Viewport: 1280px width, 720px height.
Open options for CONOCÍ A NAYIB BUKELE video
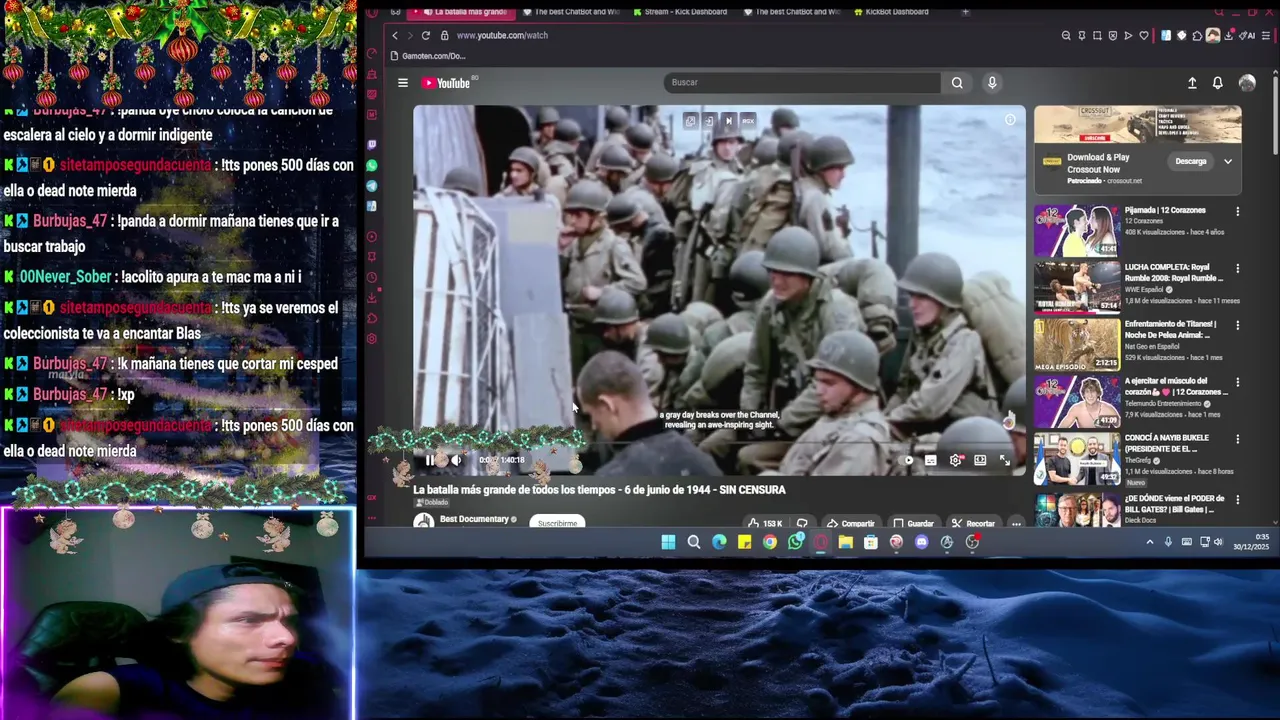[1237, 439]
